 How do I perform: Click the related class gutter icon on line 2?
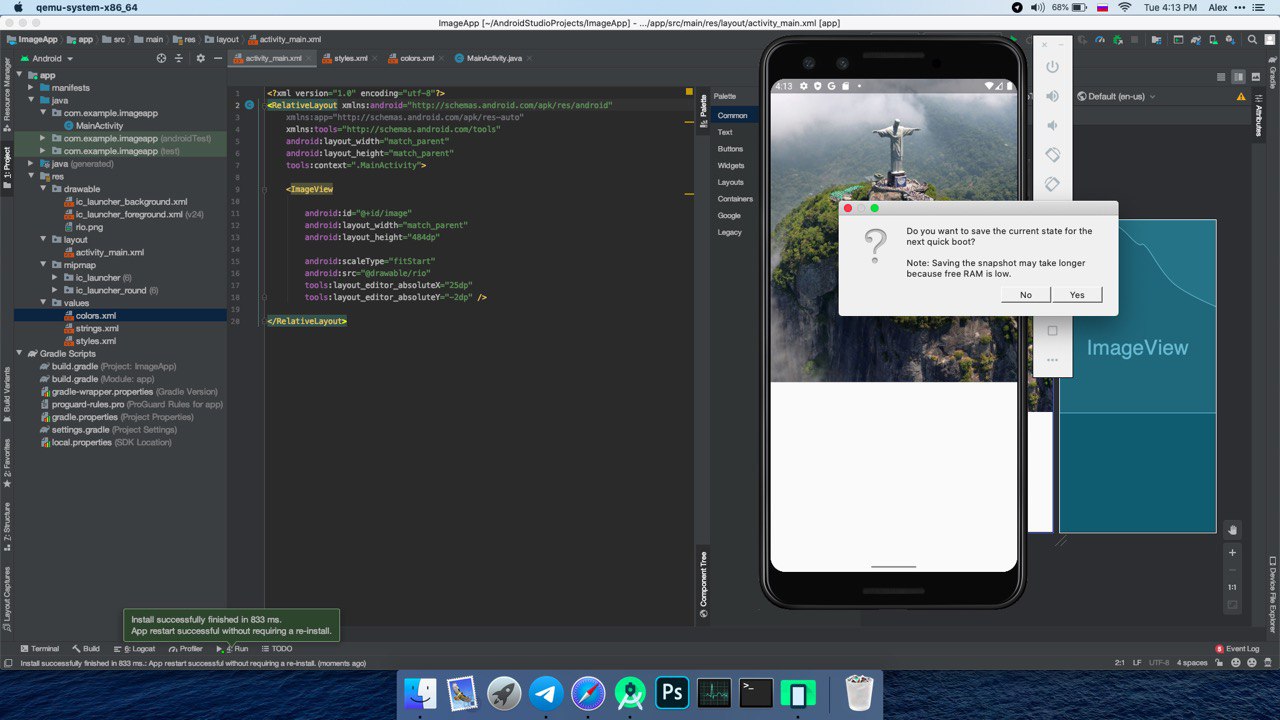coord(249,105)
